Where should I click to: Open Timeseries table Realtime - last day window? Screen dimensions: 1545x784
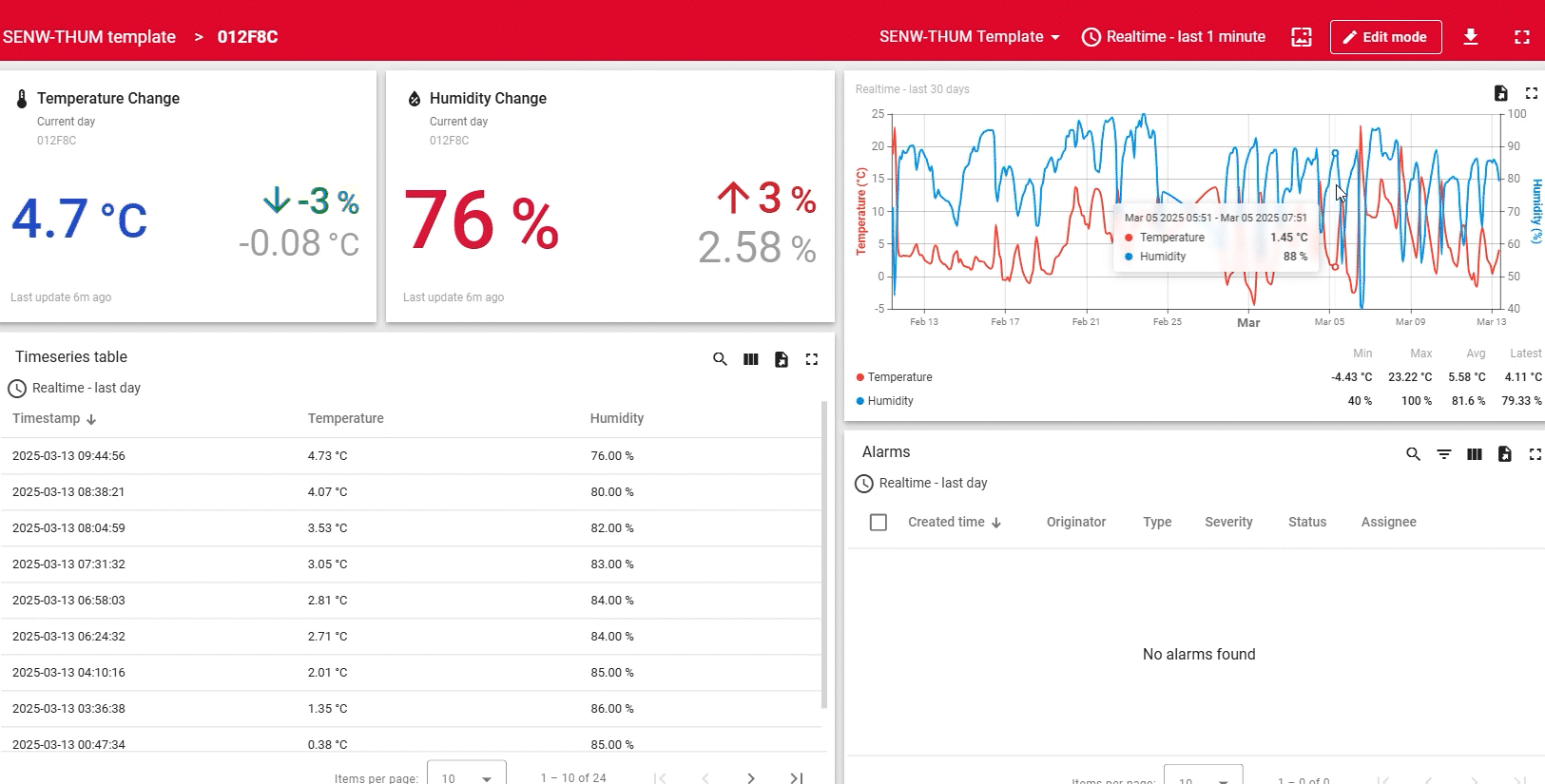point(74,388)
